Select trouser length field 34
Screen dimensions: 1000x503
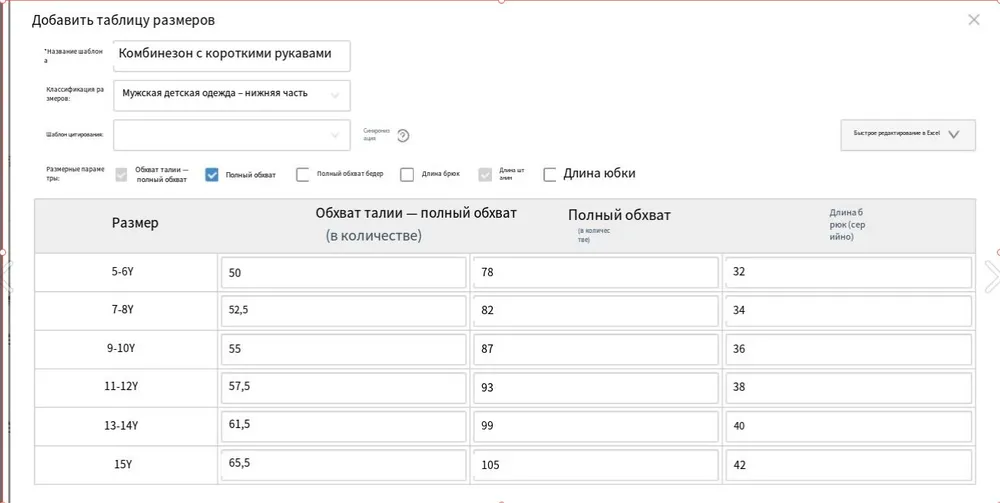(x=849, y=311)
